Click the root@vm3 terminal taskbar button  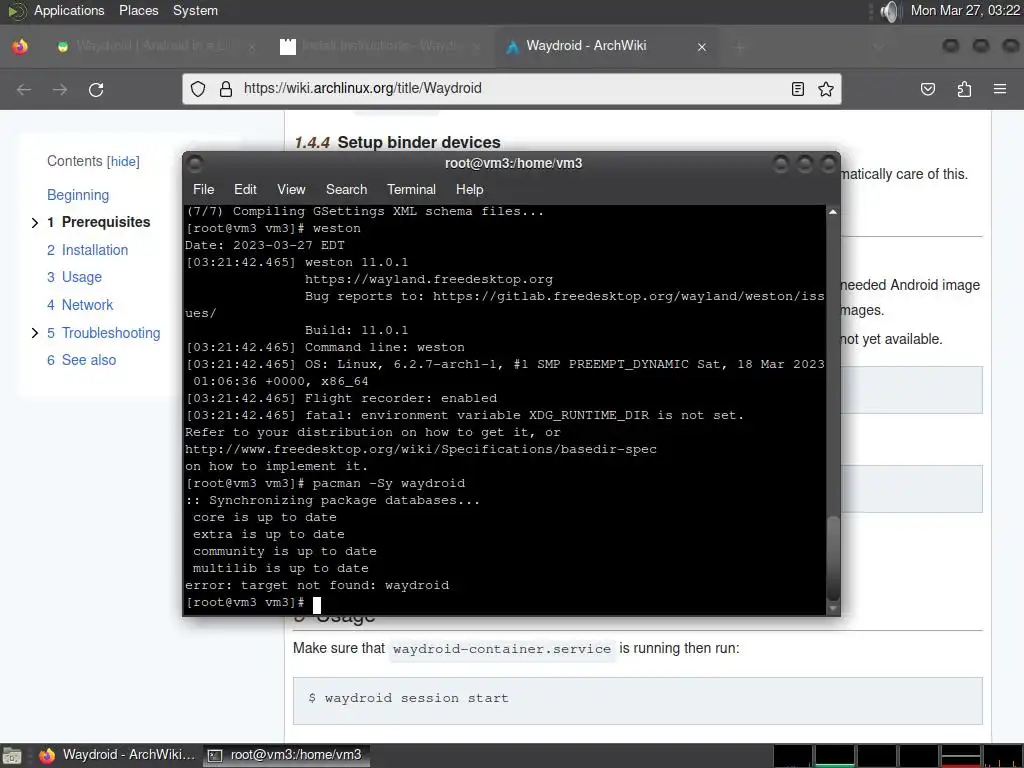pyautogui.click(x=286, y=755)
